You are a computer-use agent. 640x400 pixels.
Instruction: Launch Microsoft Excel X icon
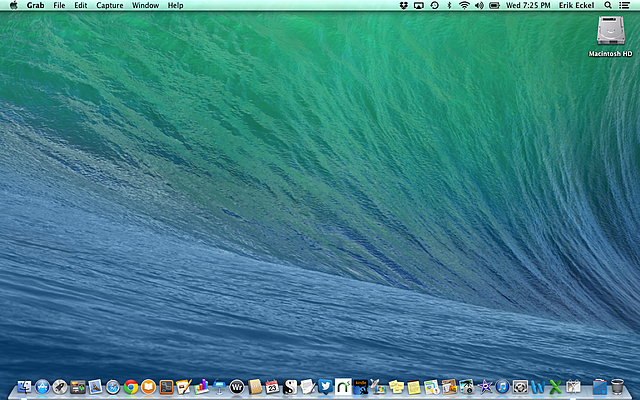[556, 386]
